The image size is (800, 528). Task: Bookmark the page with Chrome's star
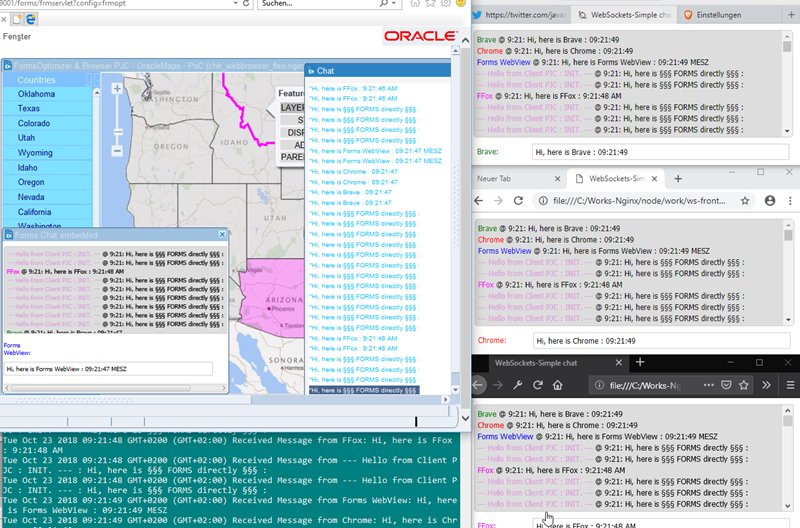tap(745, 200)
